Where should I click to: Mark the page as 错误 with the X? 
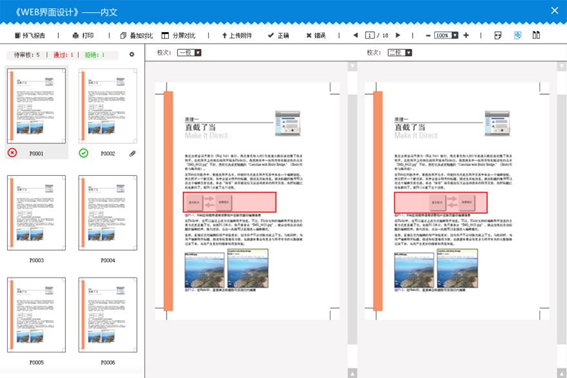point(316,35)
